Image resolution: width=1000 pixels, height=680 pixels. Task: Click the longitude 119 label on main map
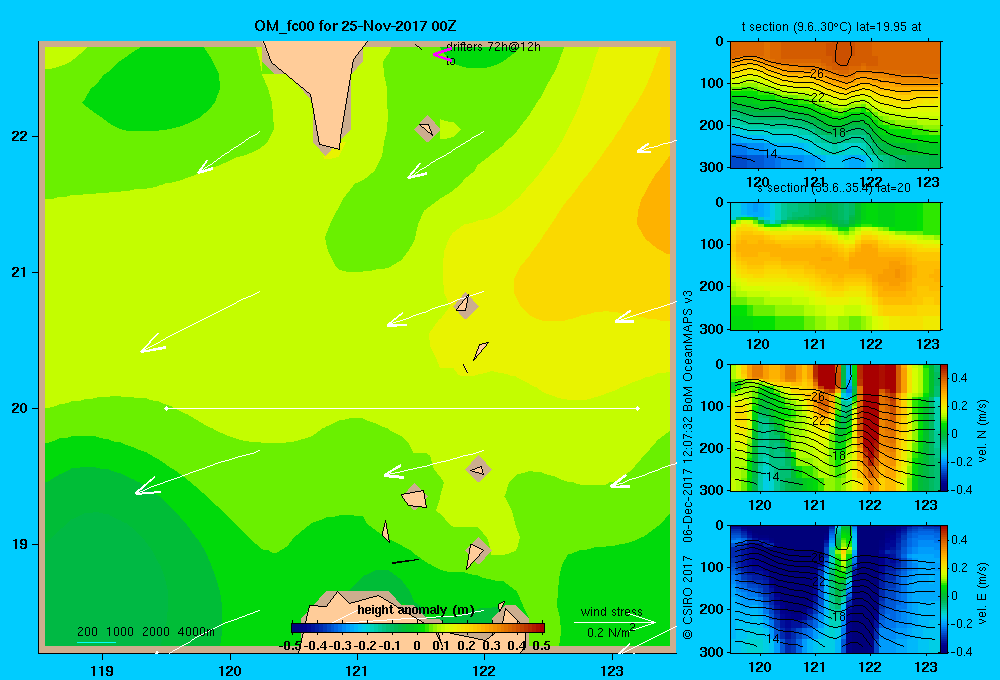[103, 670]
